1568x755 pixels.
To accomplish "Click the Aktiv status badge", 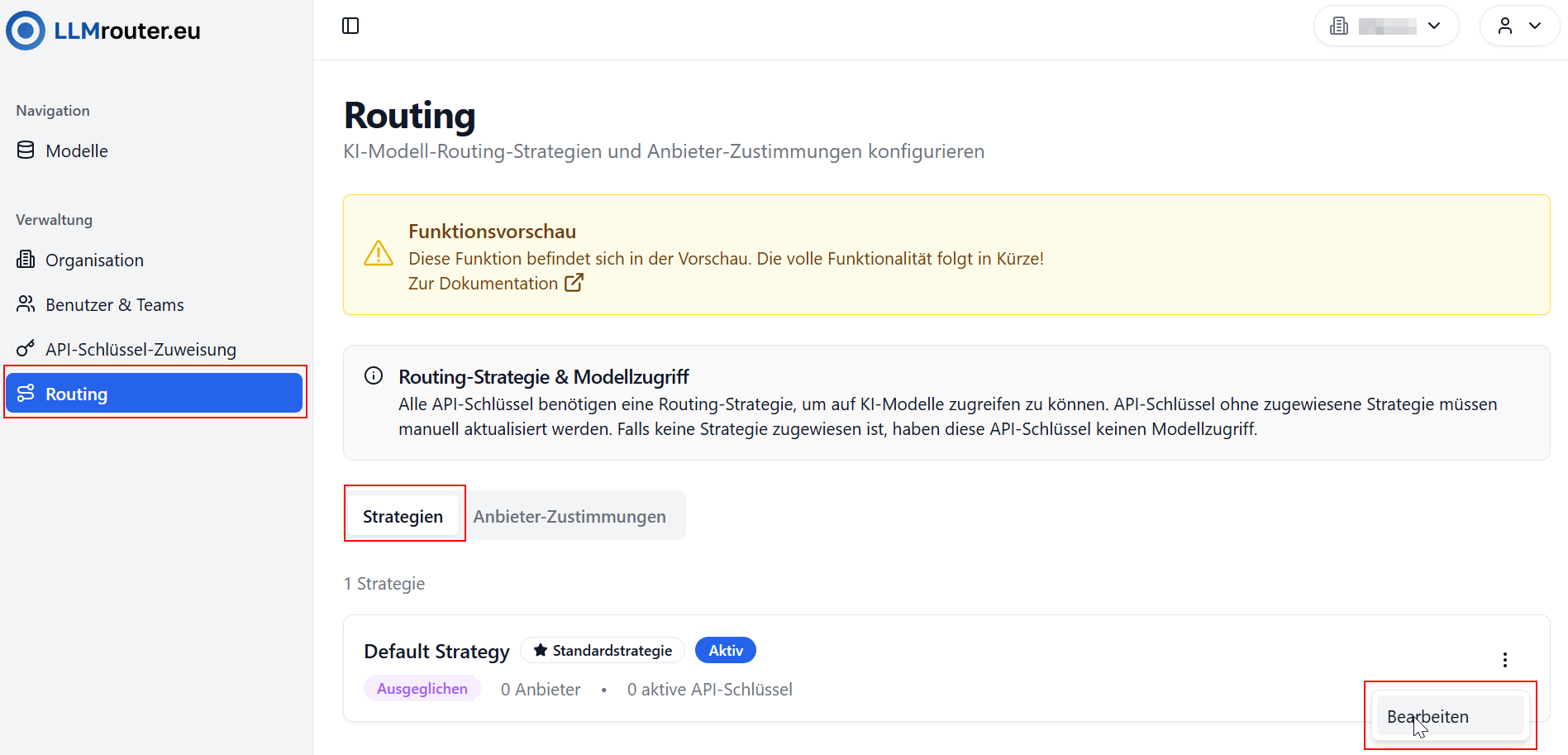I will coord(725,650).
